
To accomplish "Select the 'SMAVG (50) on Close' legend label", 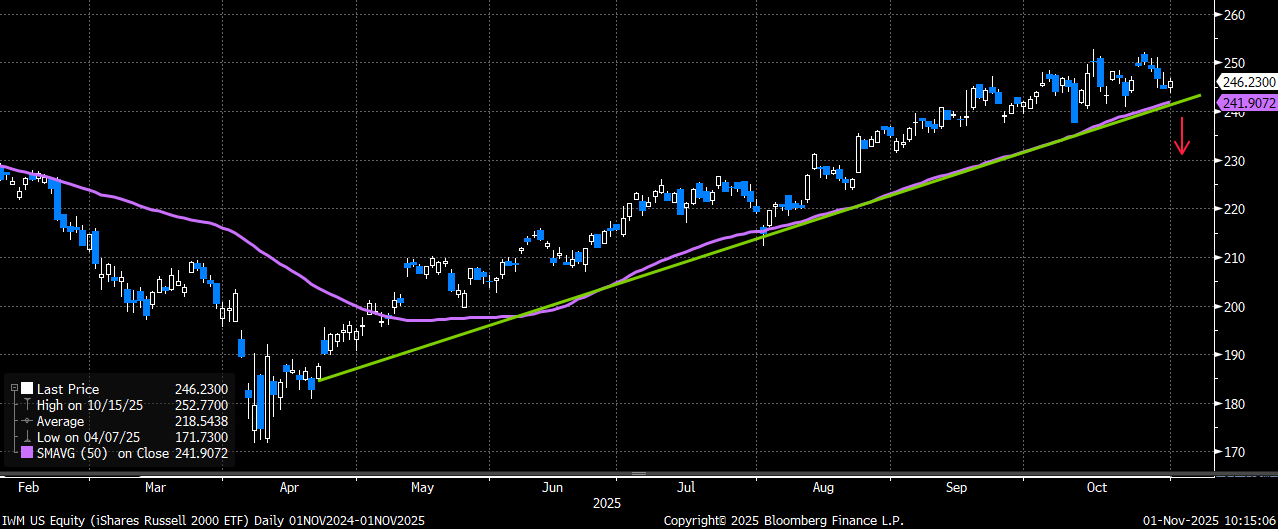I will (x=102, y=453).
